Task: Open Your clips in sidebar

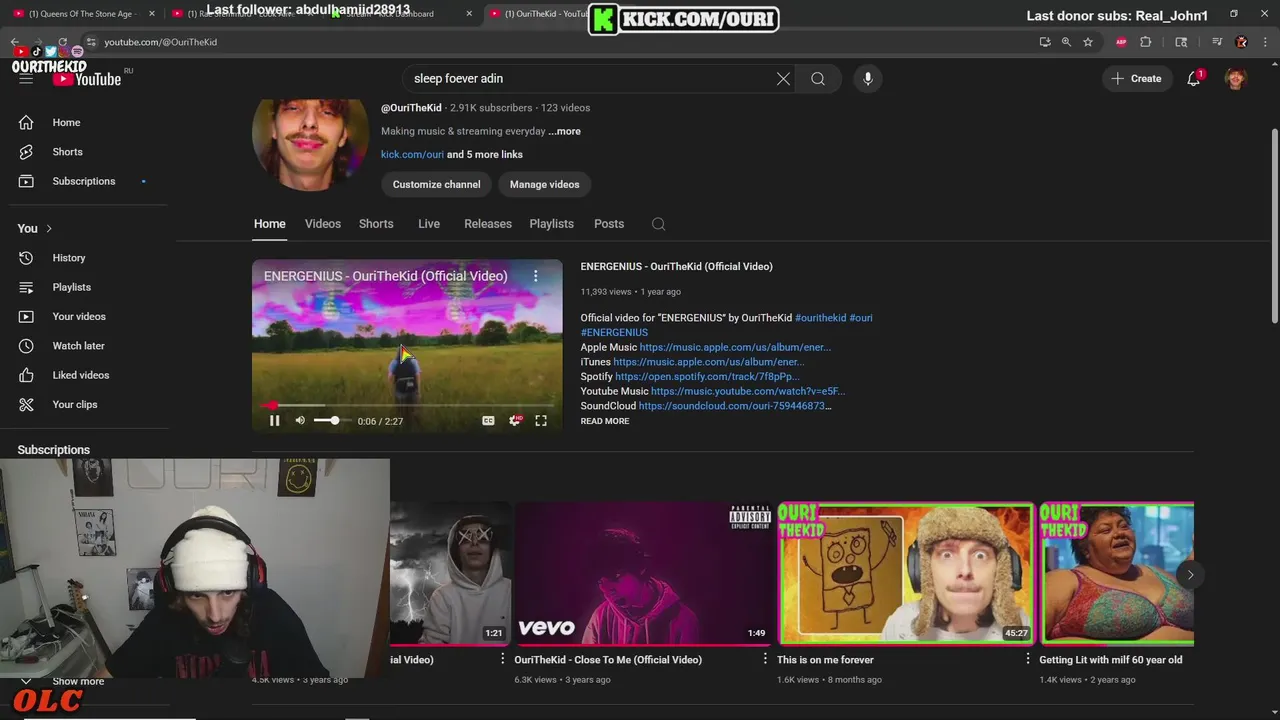Action: pyautogui.click(x=74, y=404)
